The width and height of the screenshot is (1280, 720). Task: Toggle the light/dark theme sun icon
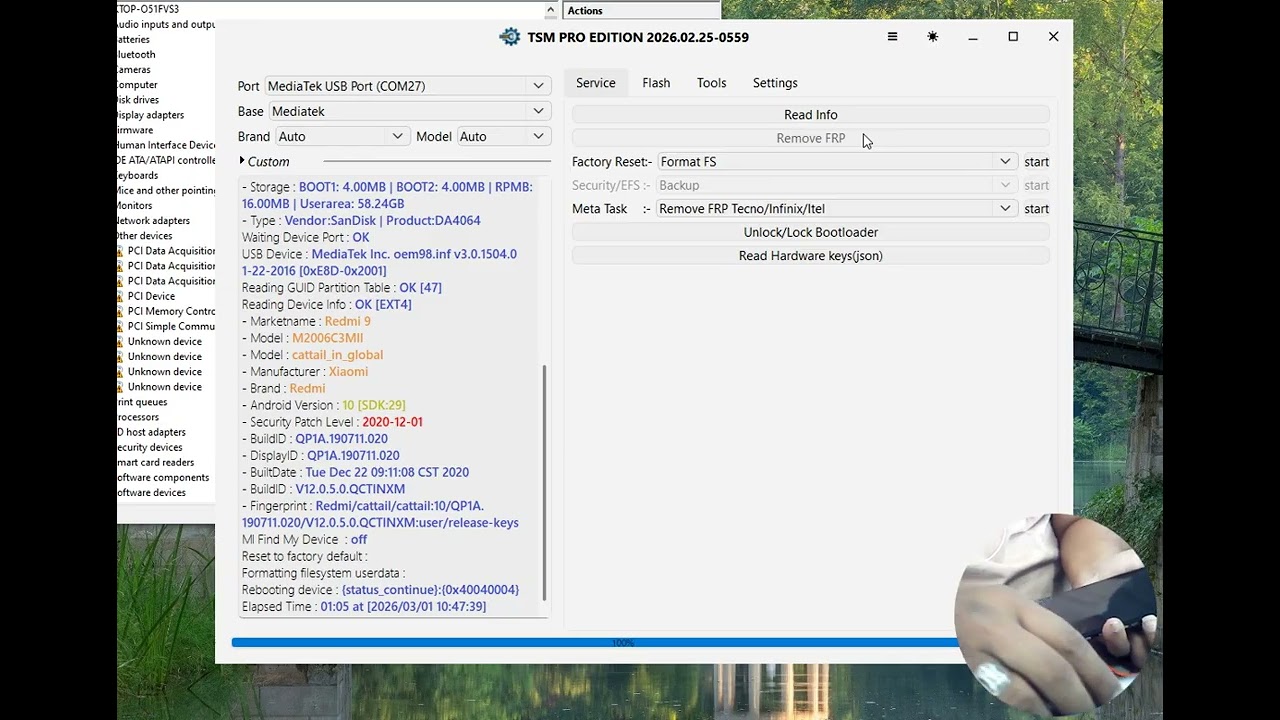[x=932, y=37]
